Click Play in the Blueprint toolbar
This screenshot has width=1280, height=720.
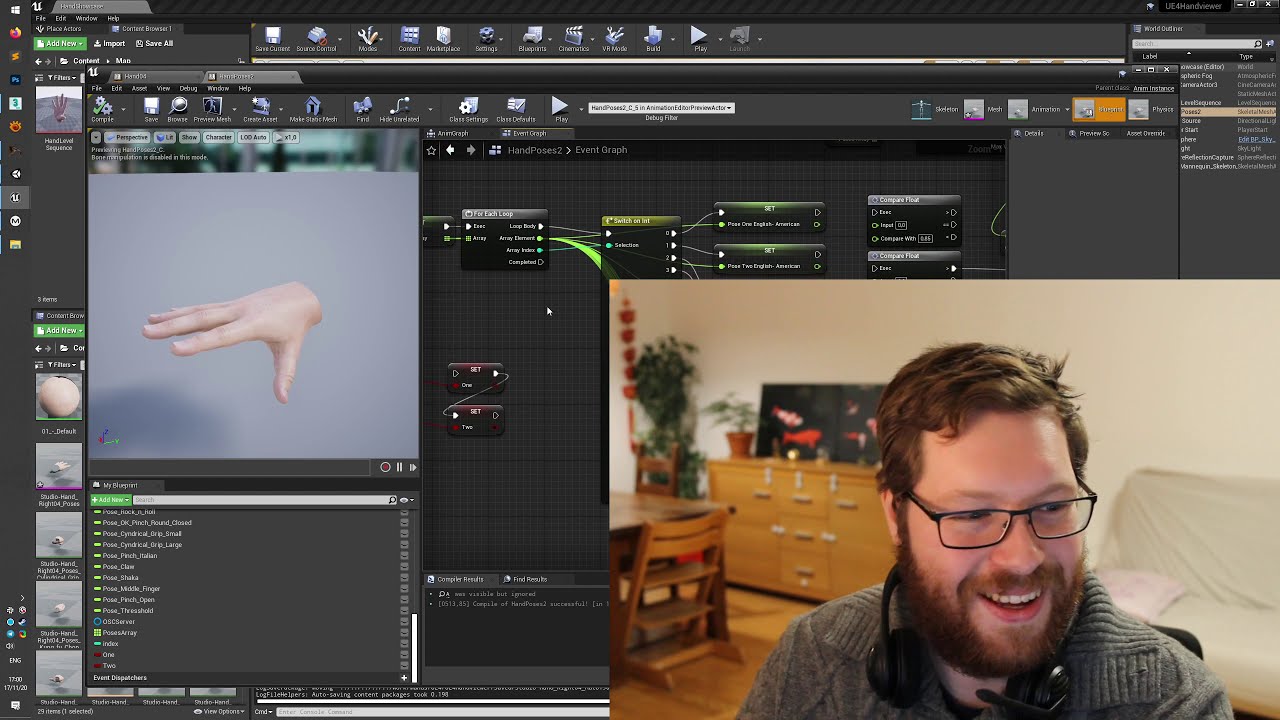[x=561, y=109]
